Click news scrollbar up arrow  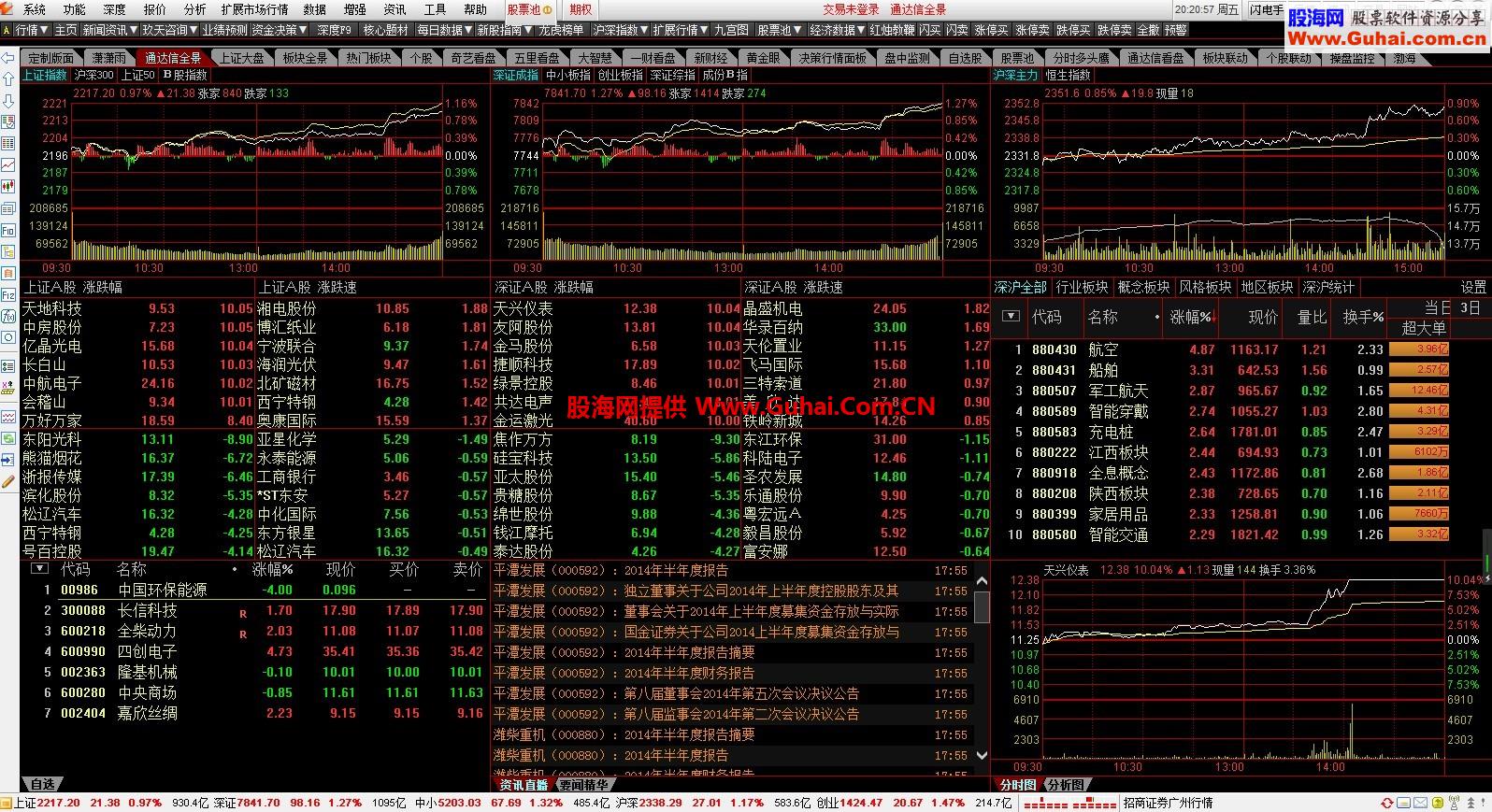tap(982, 580)
